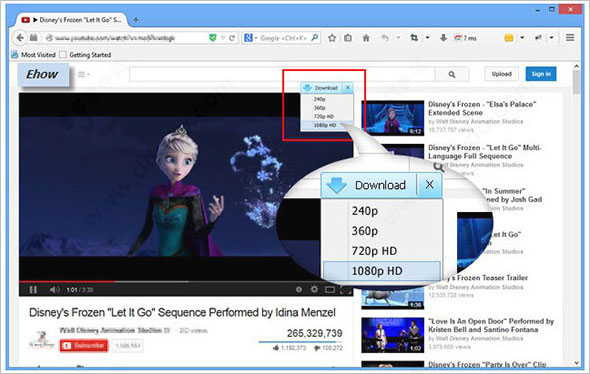Open a new tab with the plus button
Screen dimensions: 590x374
136,20
